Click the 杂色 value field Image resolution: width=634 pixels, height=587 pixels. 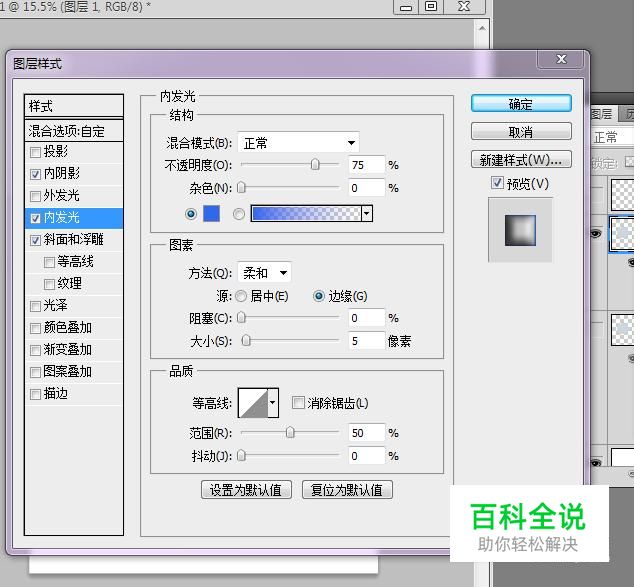366,188
